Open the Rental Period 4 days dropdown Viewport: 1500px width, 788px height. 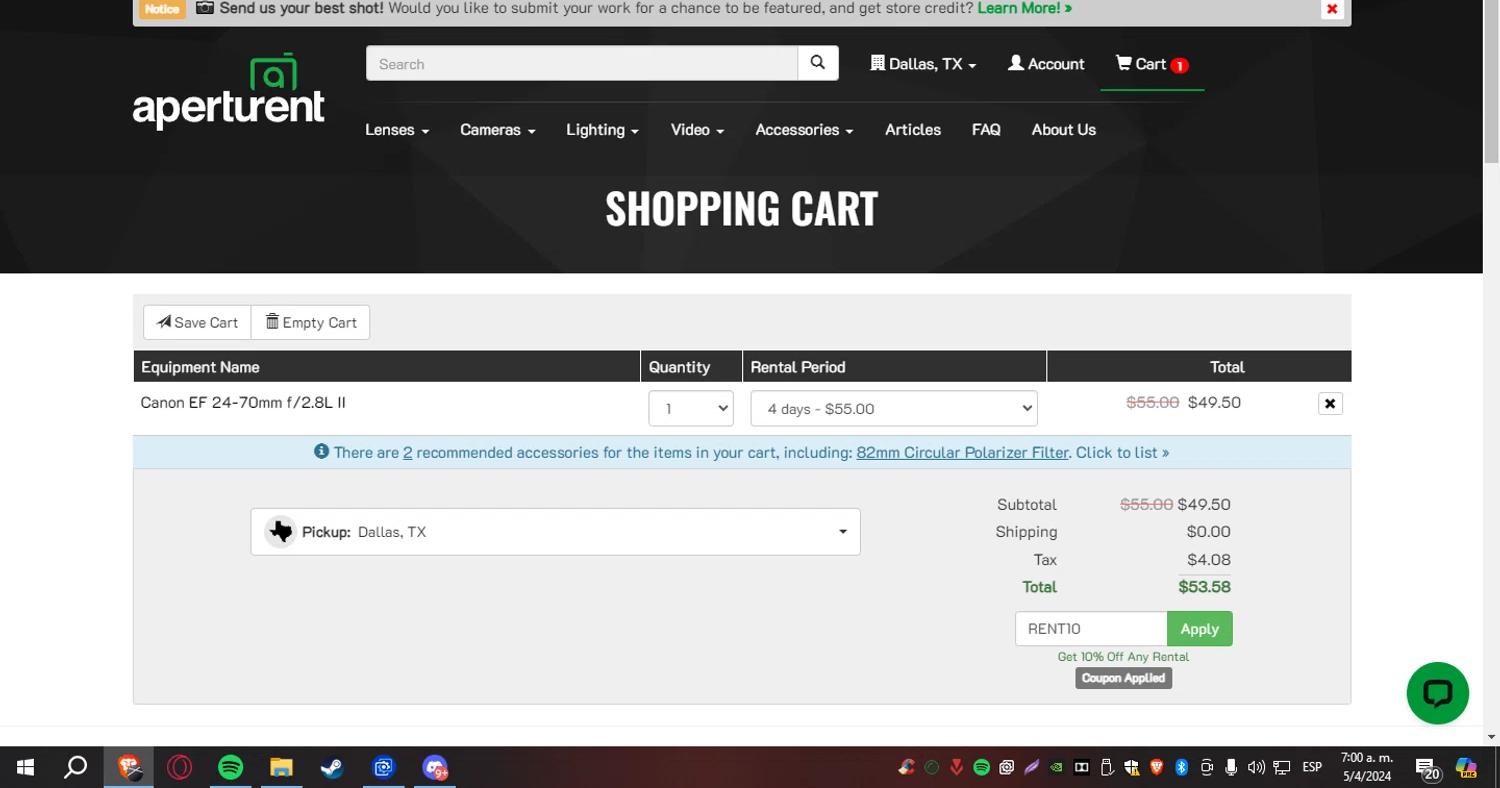894,408
